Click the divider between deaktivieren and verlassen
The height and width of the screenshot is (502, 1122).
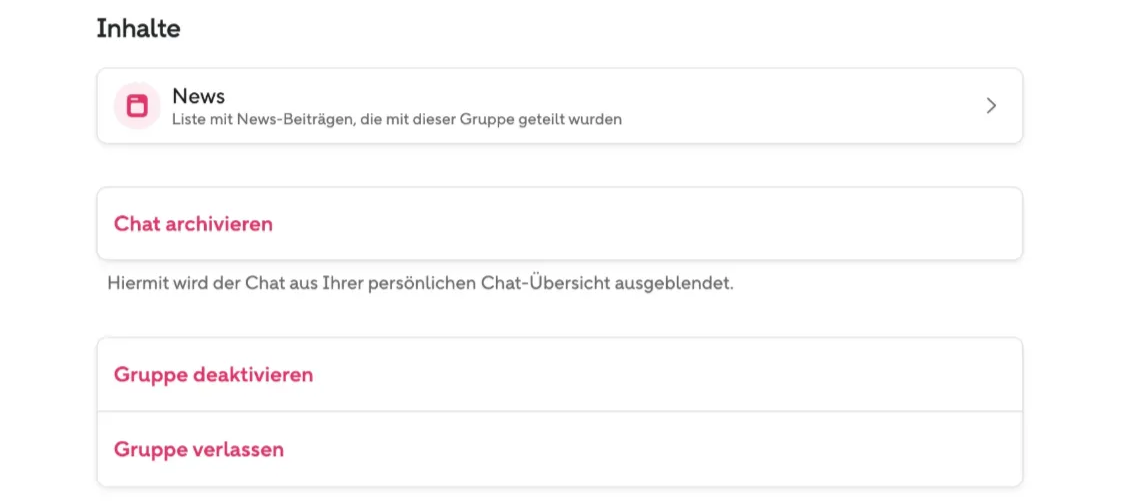(560, 411)
